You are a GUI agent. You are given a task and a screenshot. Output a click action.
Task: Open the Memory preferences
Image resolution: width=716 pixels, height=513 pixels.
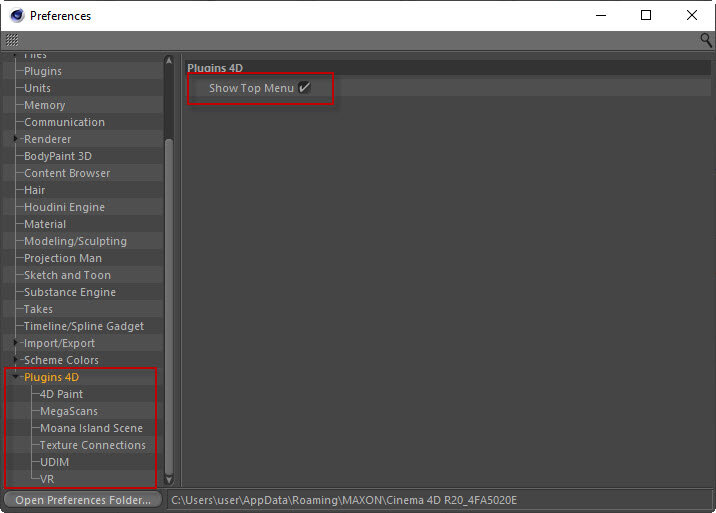(x=45, y=105)
